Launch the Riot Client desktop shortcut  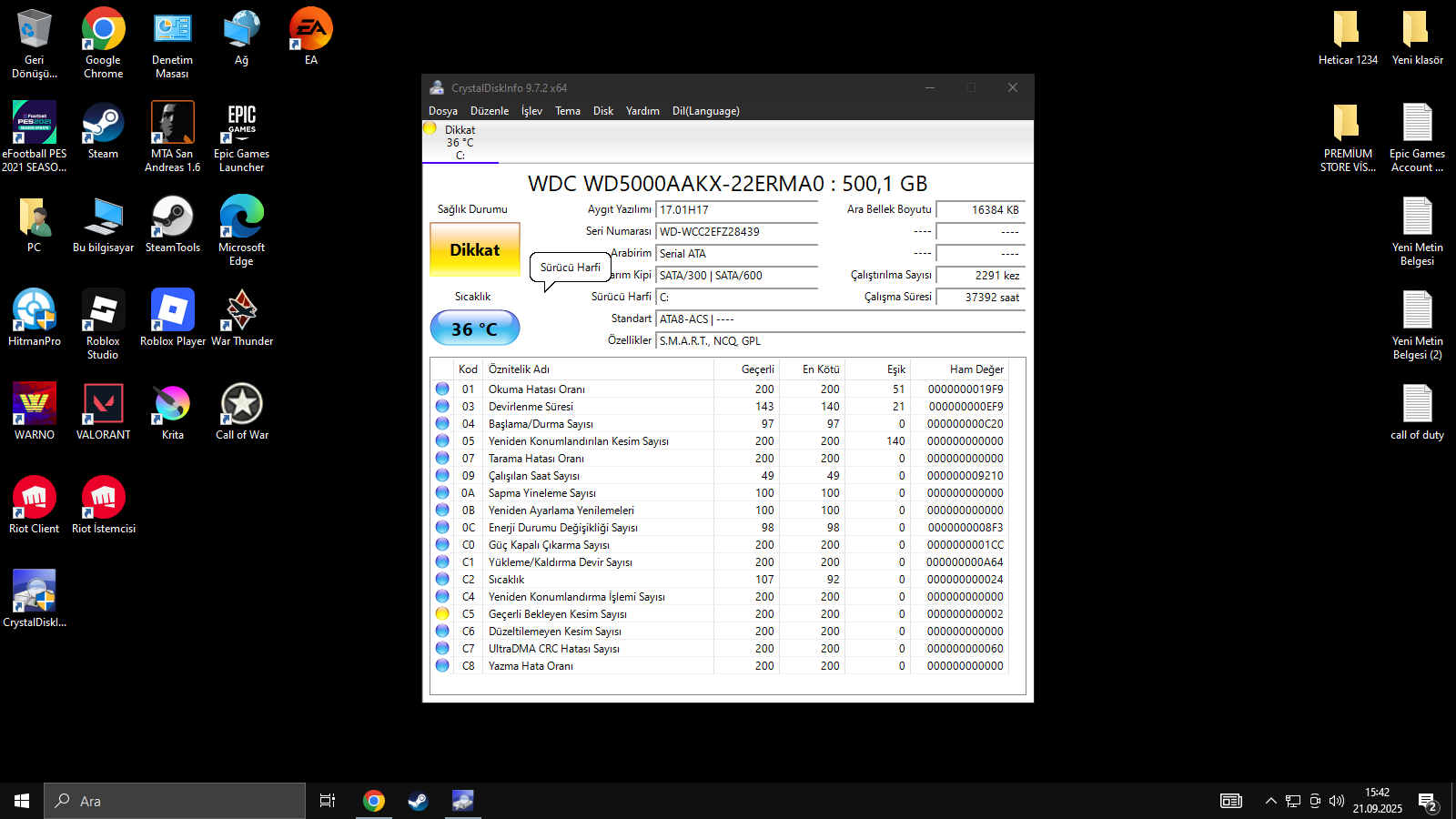coord(35,506)
